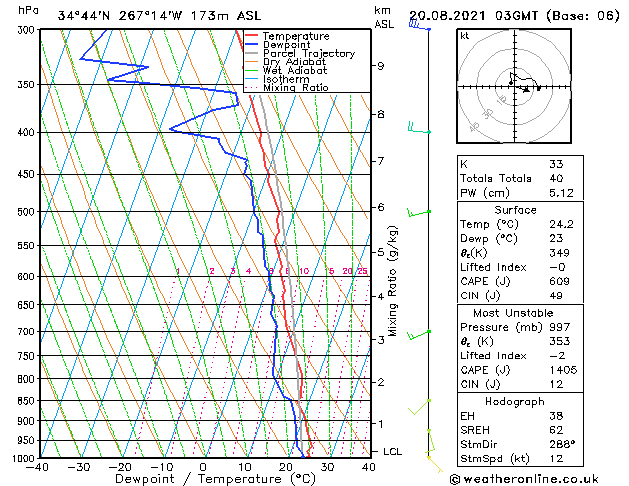Select the mixing ratio label 25 at 600 hPa

(362, 271)
